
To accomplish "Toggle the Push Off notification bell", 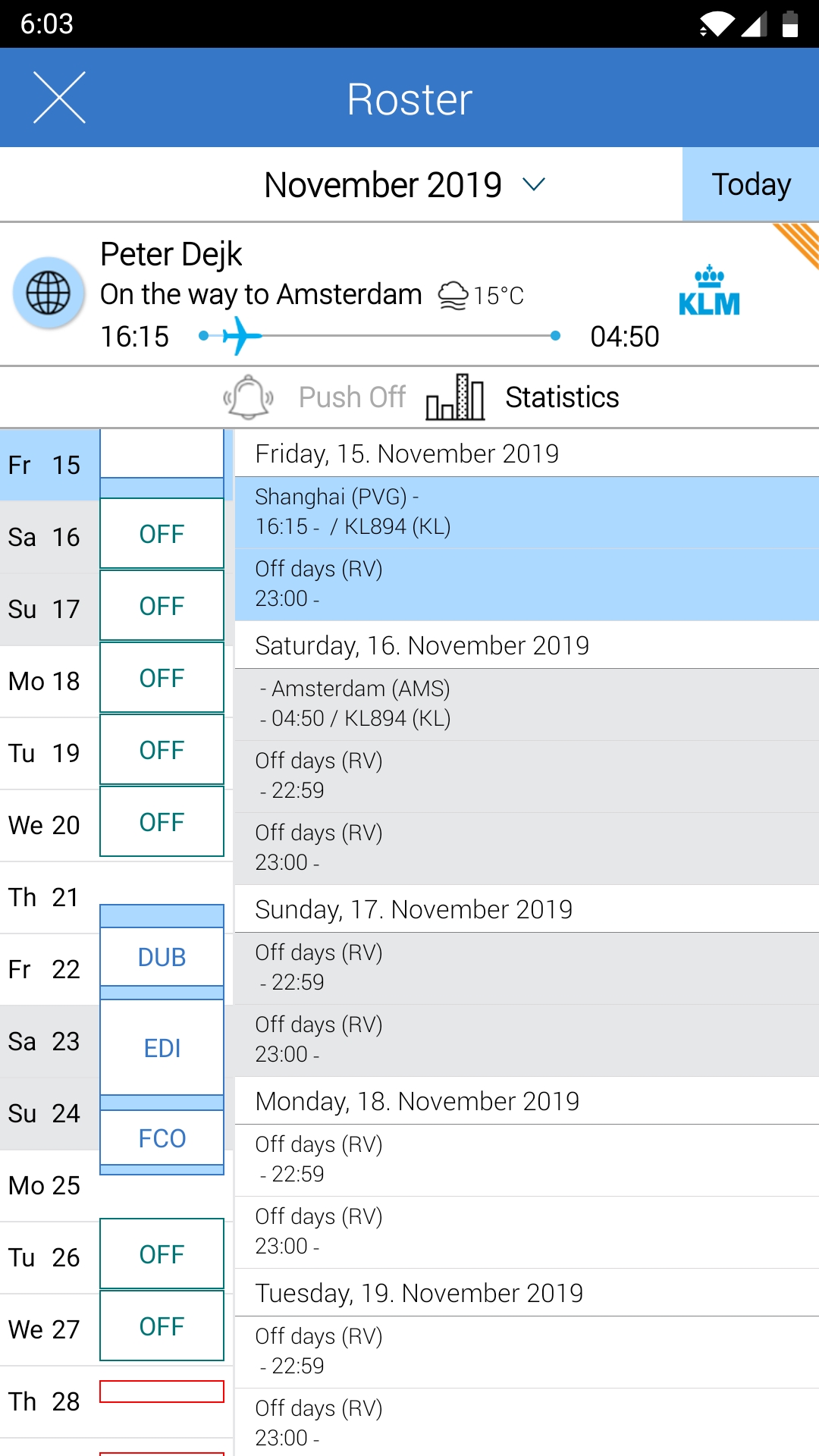I will coord(248,397).
